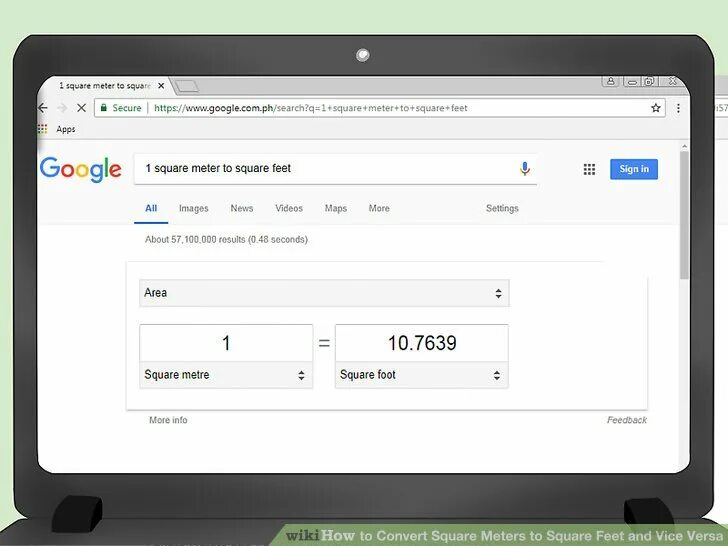Stop page loading with the X icon
Screen dimensions: 728x546
coord(81,108)
